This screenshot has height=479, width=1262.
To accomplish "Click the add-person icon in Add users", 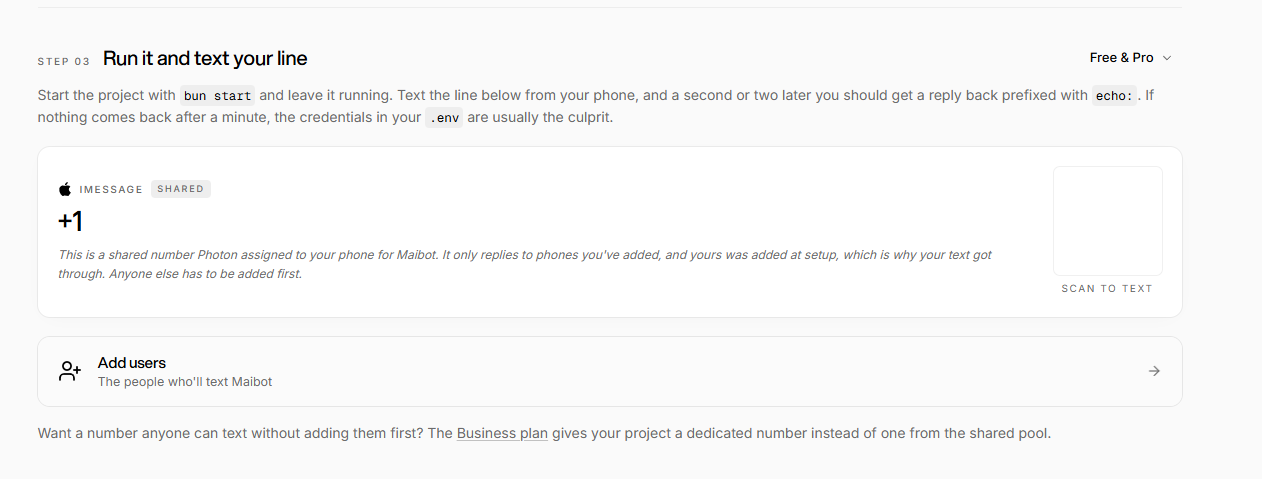I will click(69, 371).
